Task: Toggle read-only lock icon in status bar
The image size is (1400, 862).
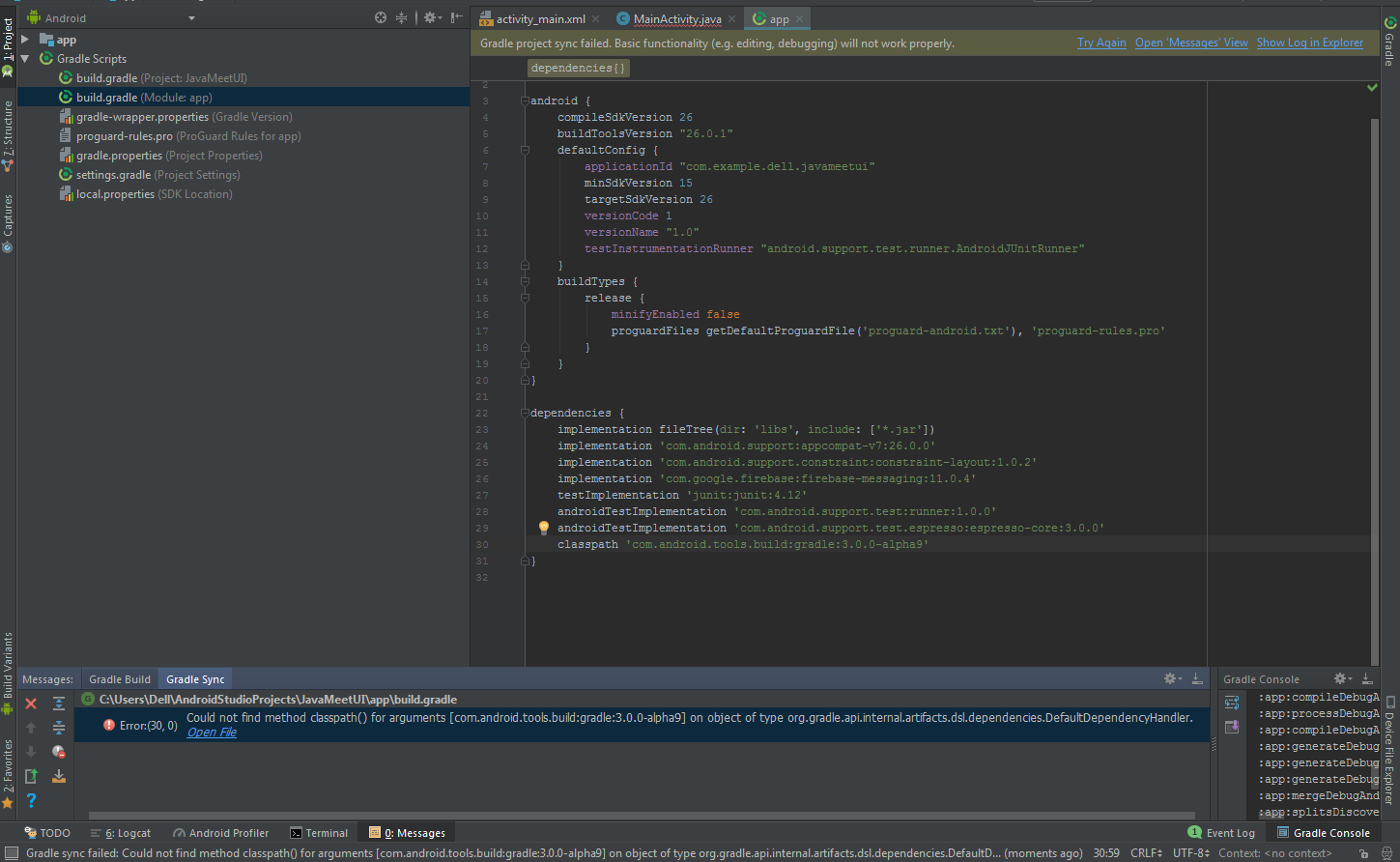Action: pyautogui.click(x=1363, y=853)
